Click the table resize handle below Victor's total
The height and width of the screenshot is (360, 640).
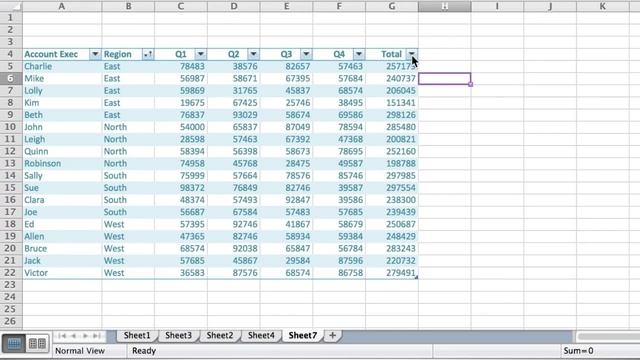(x=416, y=277)
